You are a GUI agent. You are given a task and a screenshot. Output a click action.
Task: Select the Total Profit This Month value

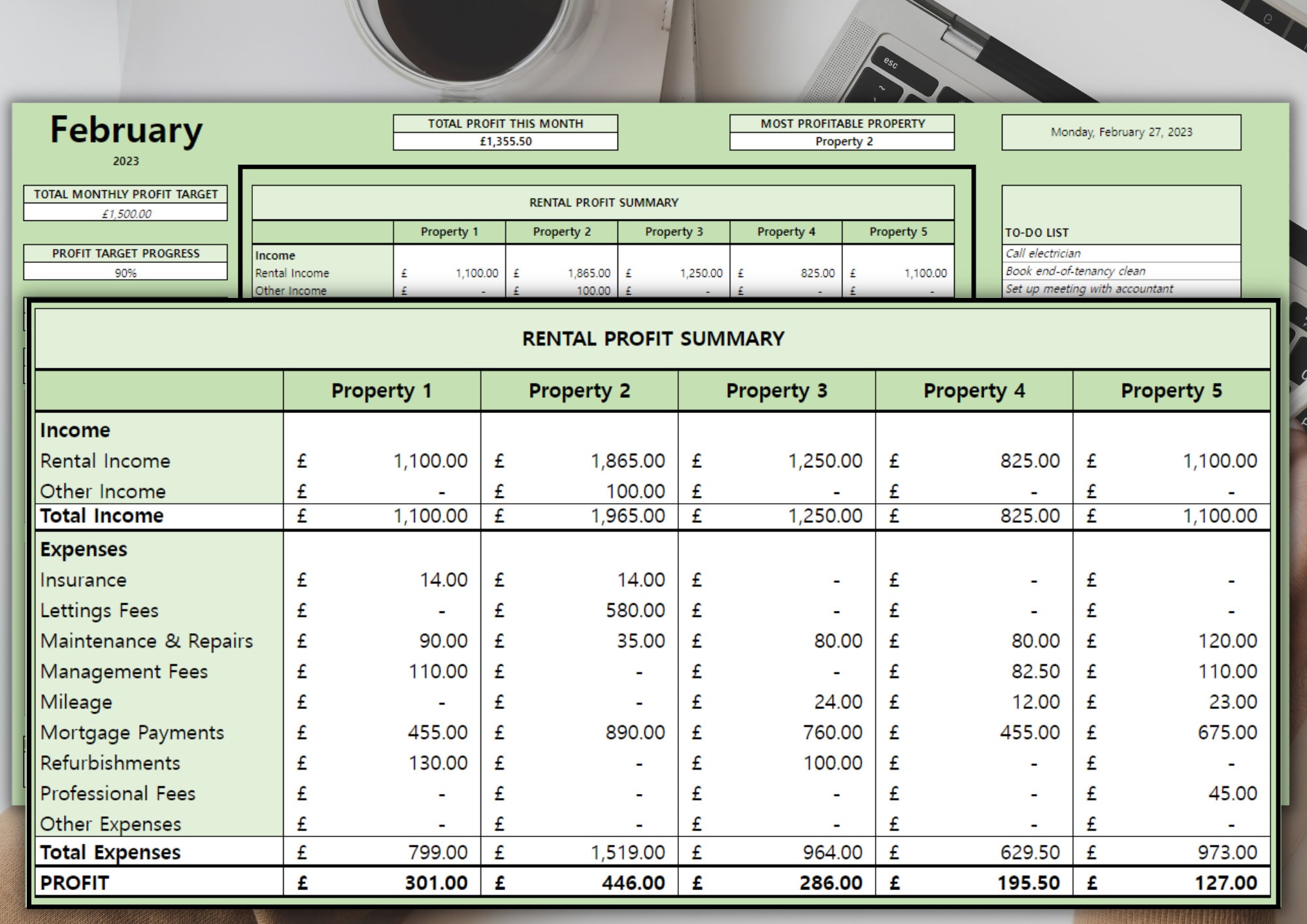[505, 140]
